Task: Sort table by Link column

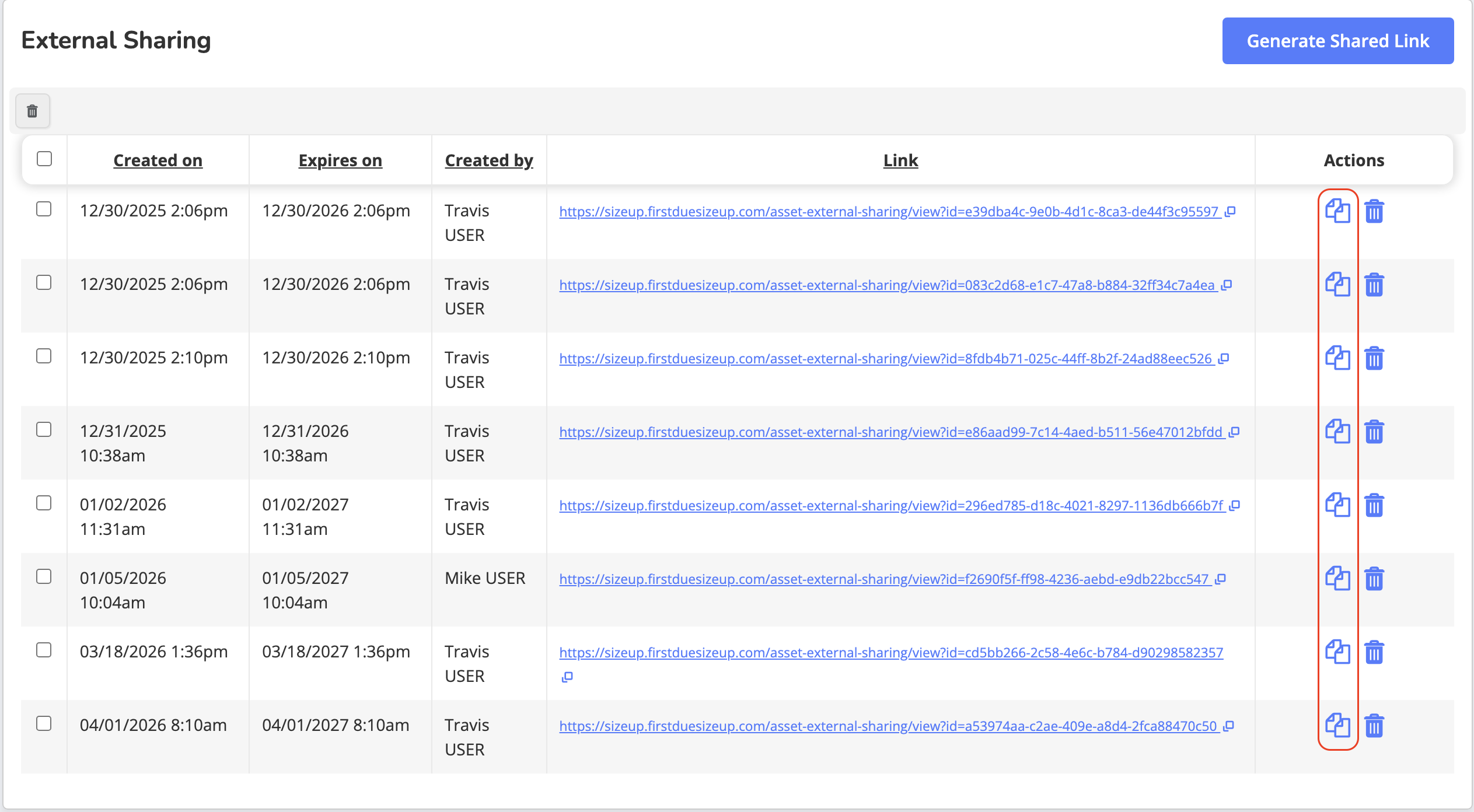Action: [900, 160]
